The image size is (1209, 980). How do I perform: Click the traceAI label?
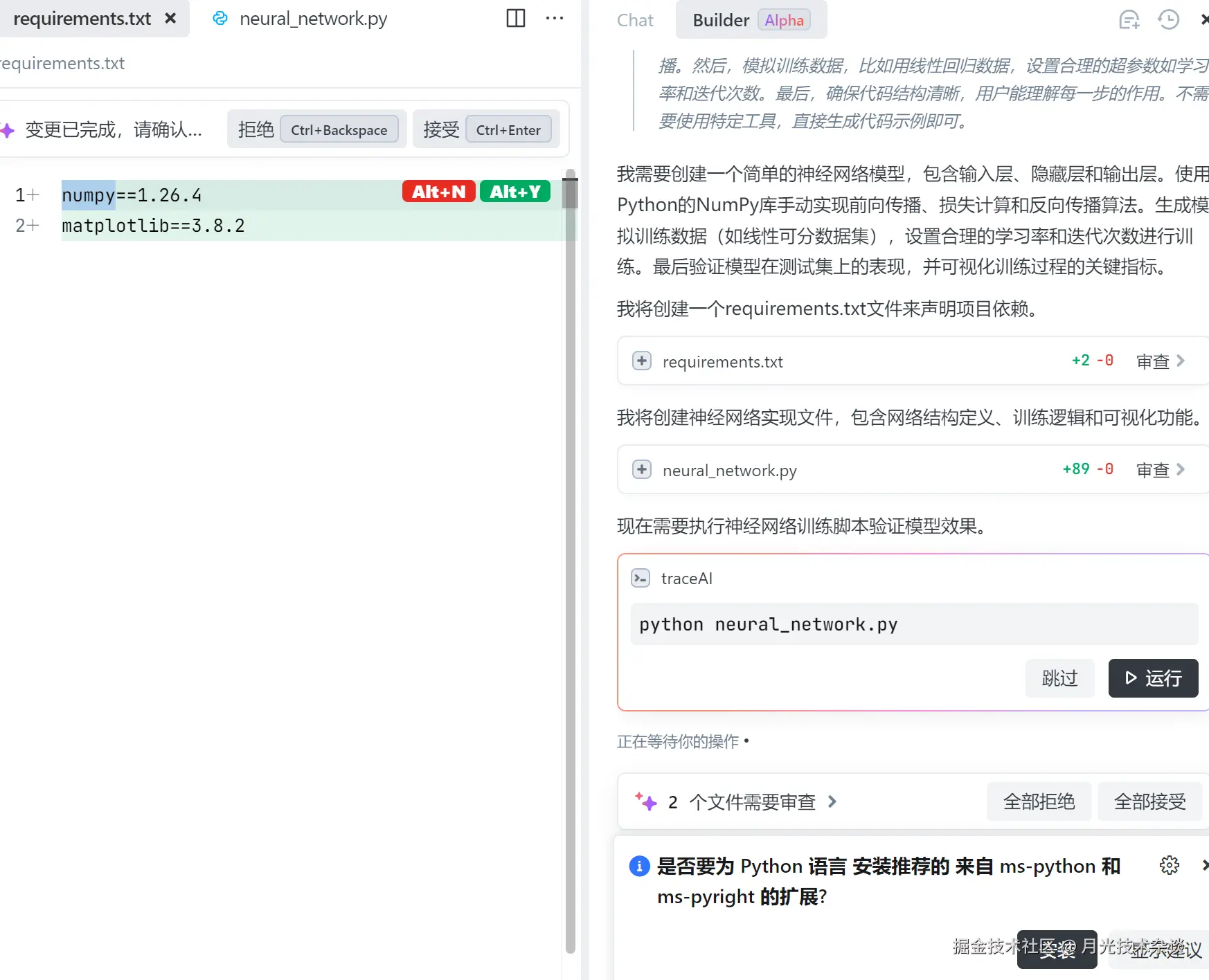coord(687,579)
